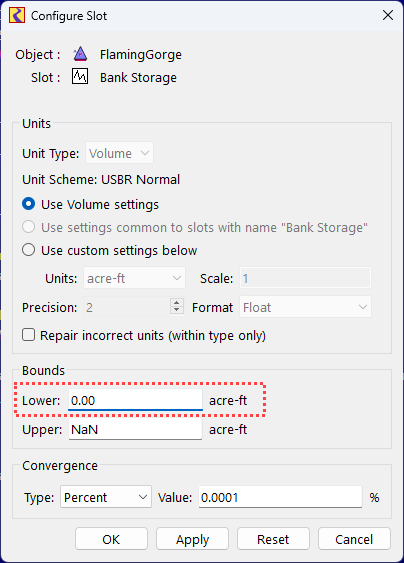
Task: Select Use settings common to slots radio
Action: pyautogui.click(x=29, y=227)
